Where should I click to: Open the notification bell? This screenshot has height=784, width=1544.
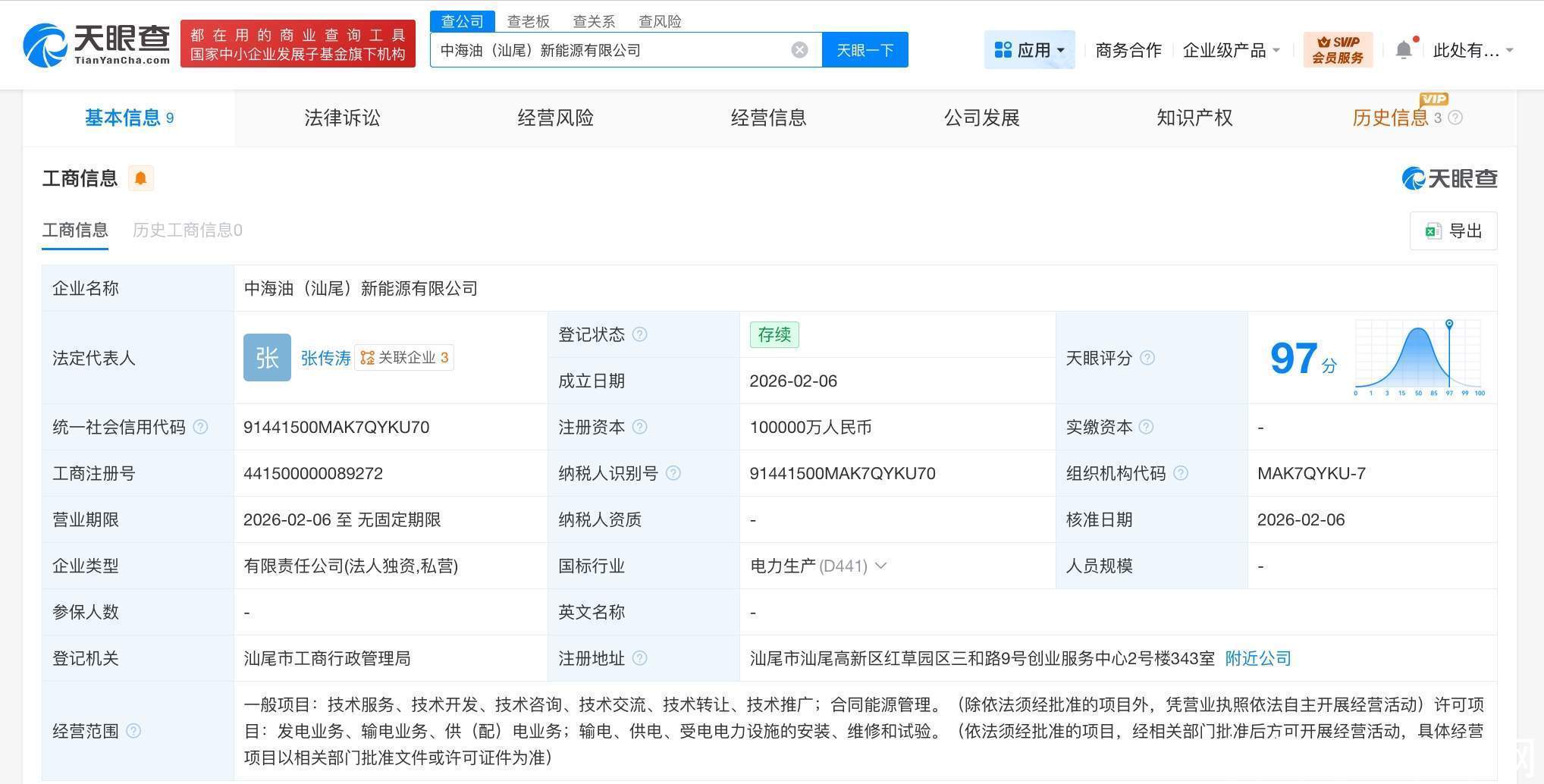click(1404, 50)
